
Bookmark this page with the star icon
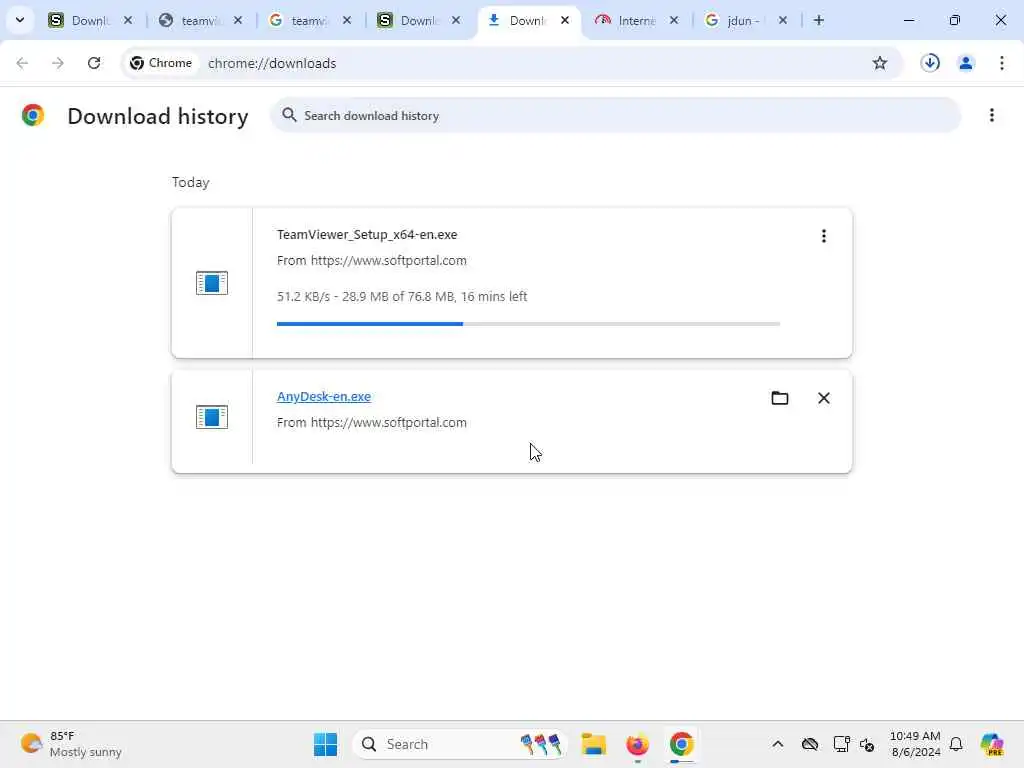(880, 63)
